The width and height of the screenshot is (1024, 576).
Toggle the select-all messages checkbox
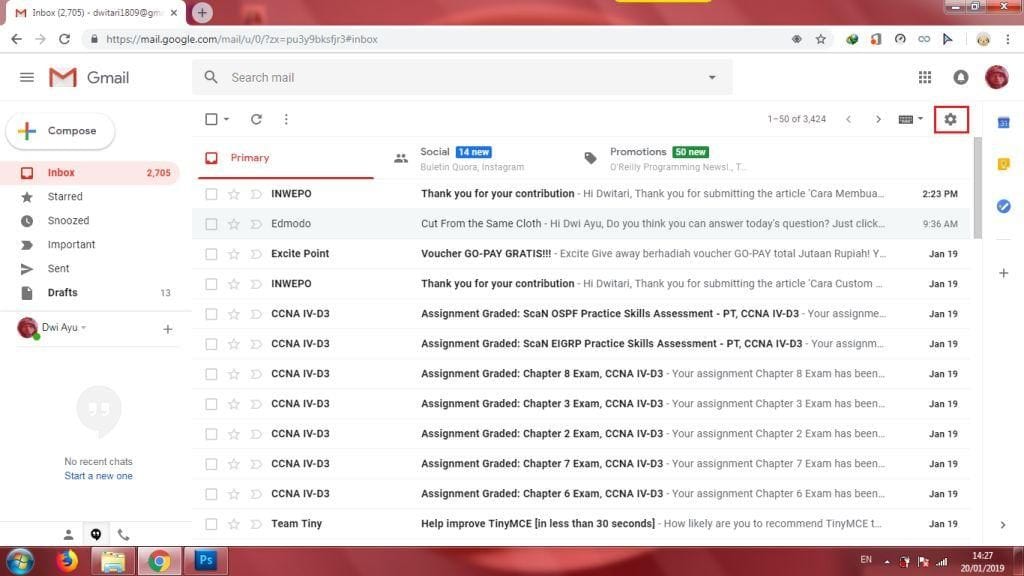pos(211,120)
